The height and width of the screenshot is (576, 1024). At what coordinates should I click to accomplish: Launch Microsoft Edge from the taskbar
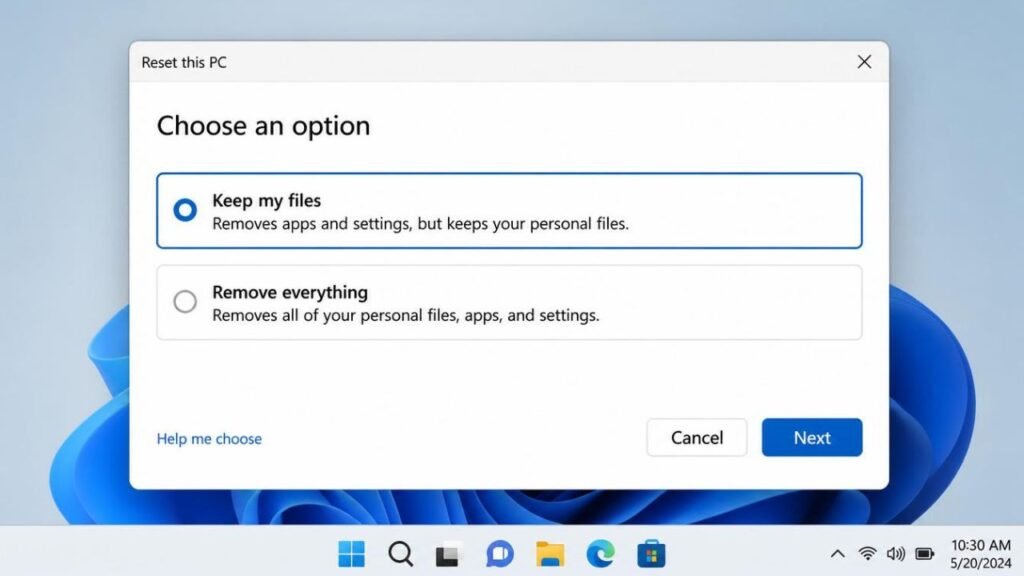(x=600, y=554)
